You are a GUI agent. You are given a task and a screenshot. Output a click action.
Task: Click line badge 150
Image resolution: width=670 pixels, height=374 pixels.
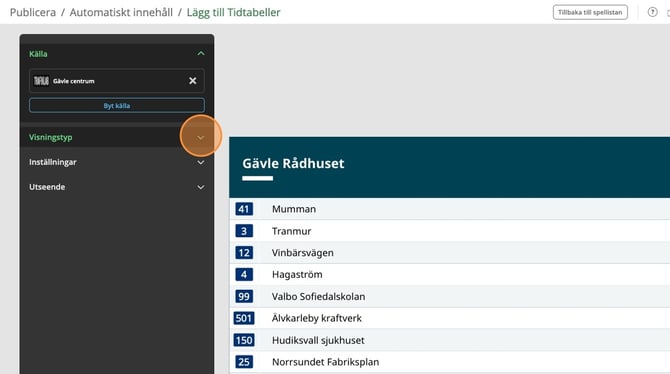244,340
